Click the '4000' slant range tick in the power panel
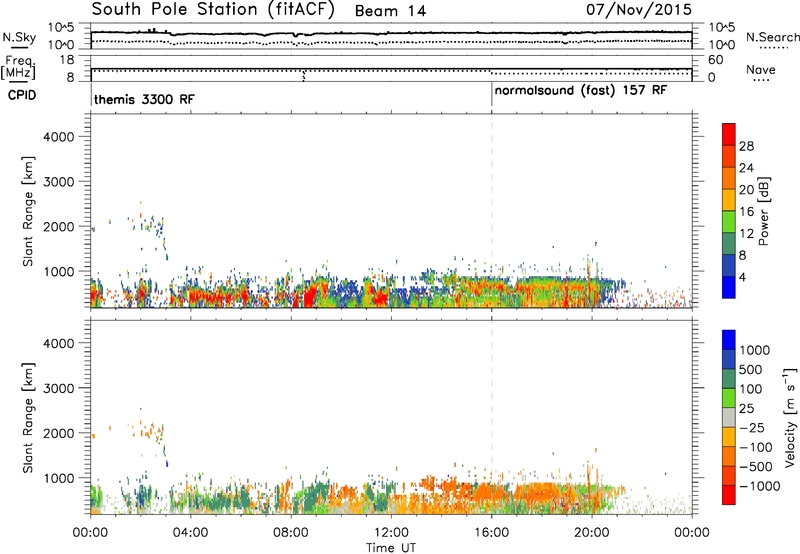This screenshot has width=800, height=554. pyautogui.click(x=59, y=137)
